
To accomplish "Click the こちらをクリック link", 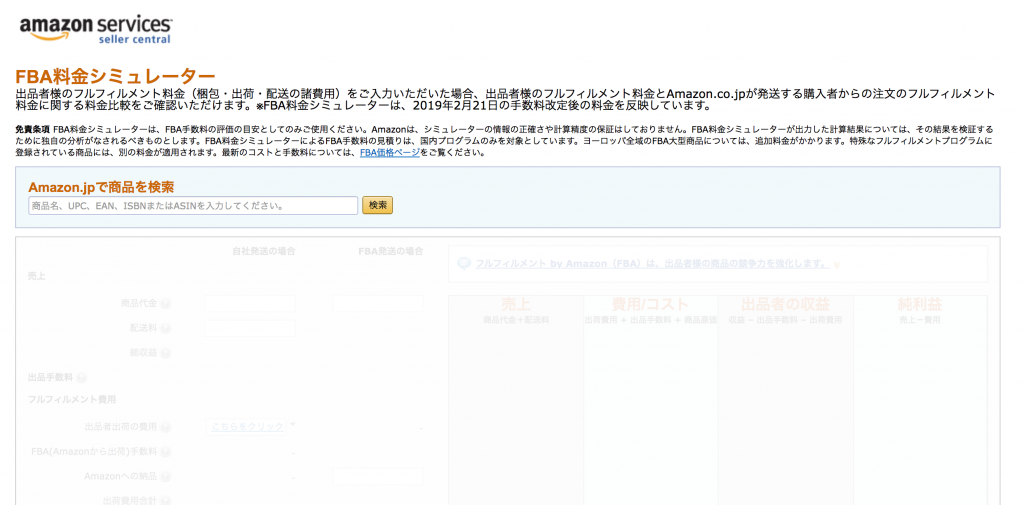I will click(247, 427).
